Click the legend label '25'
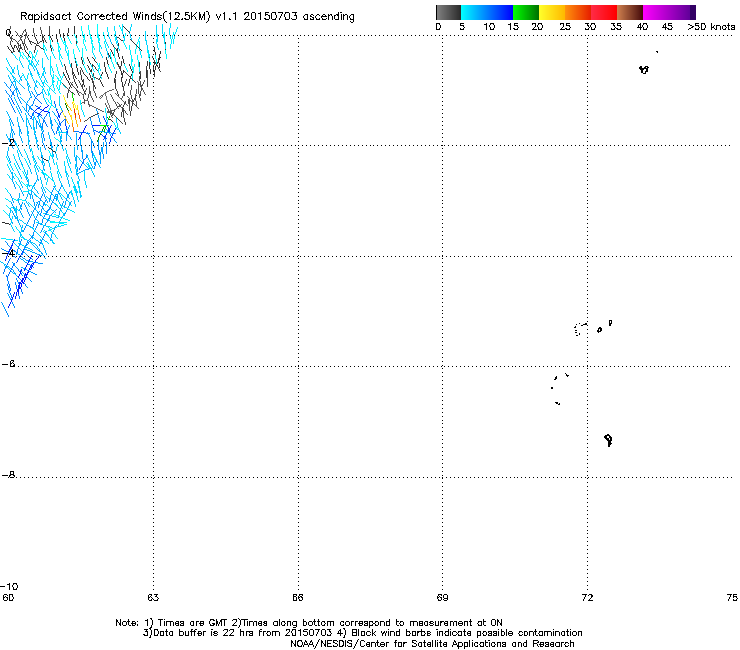The height and width of the screenshot is (650, 740). [565, 27]
